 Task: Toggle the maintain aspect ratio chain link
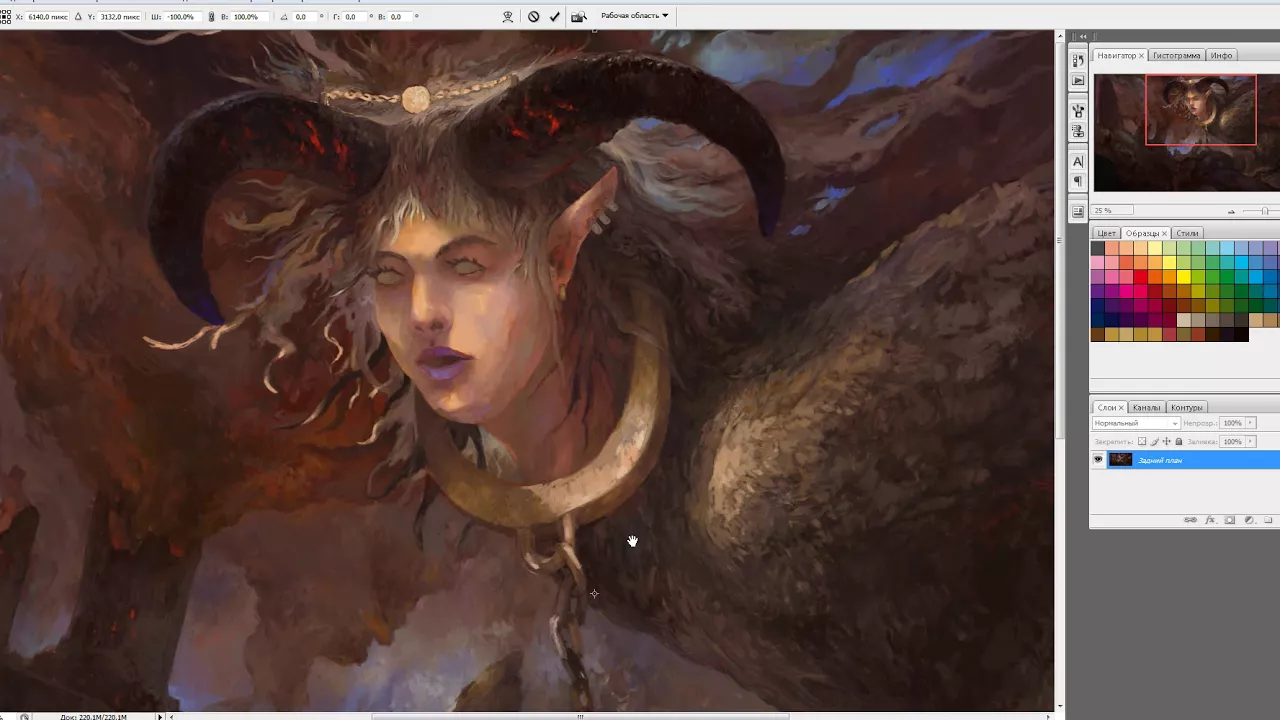pyautogui.click(x=211, y=17)
